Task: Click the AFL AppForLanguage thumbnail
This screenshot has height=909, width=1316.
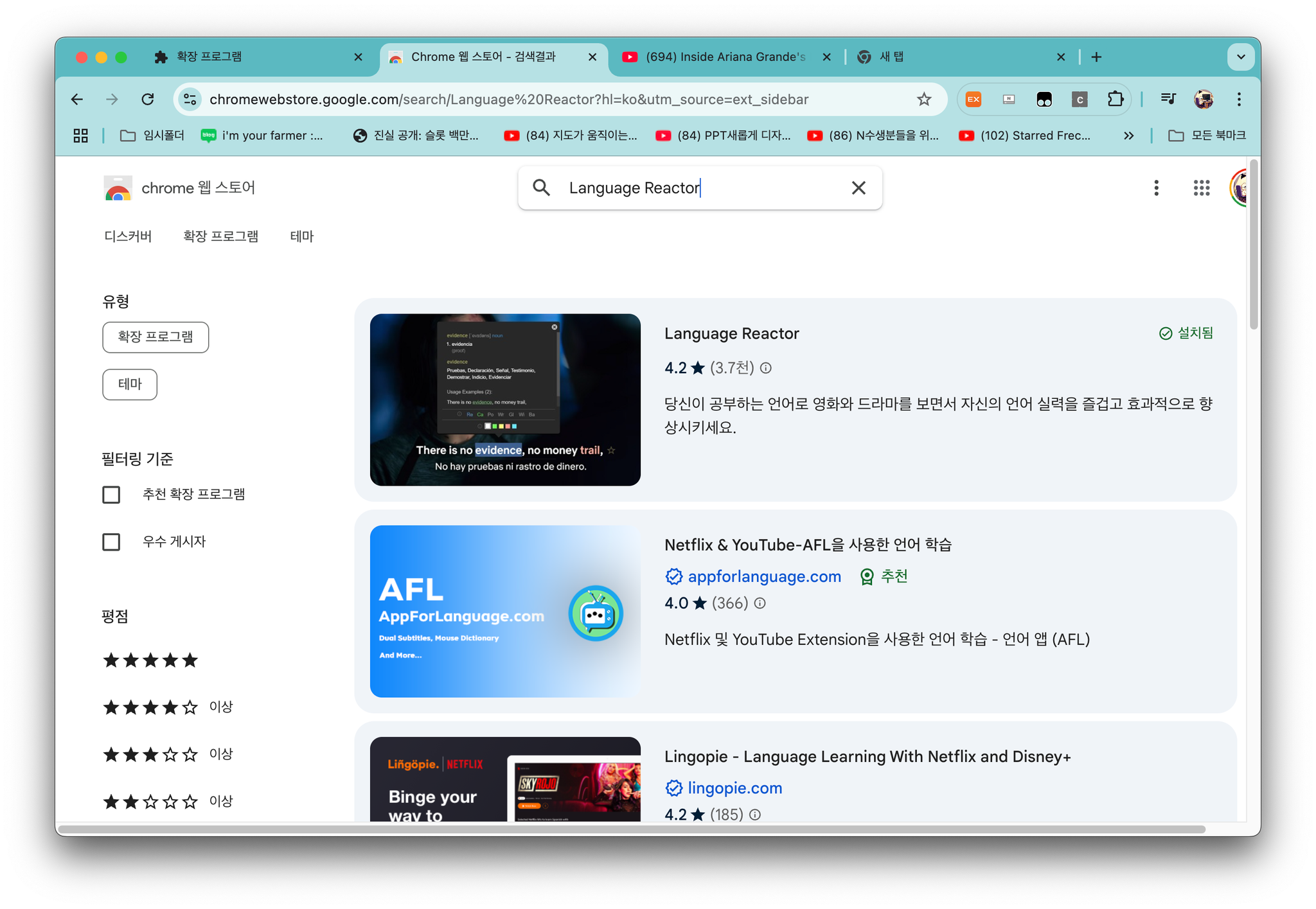Action: coord(505,612)
